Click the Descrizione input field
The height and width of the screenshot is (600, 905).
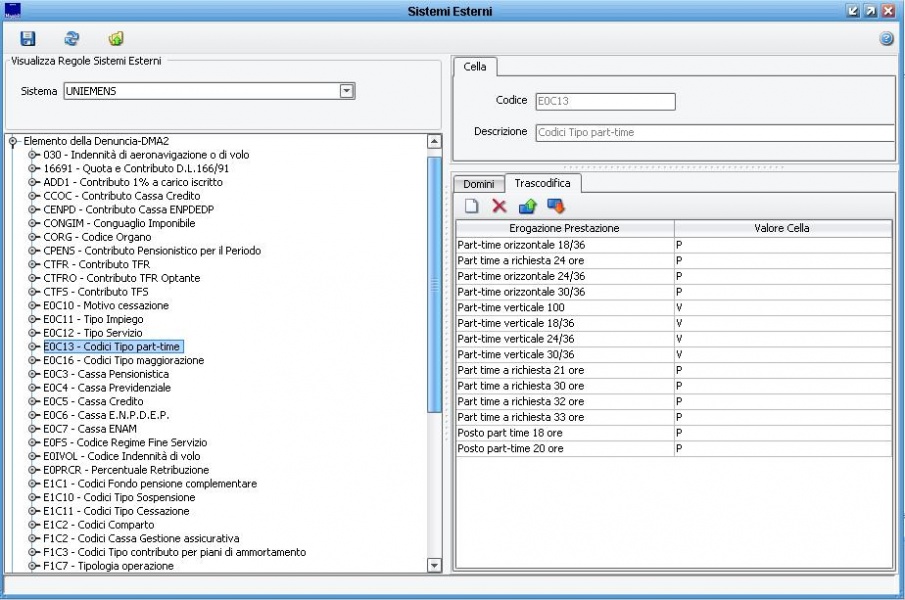714,132
